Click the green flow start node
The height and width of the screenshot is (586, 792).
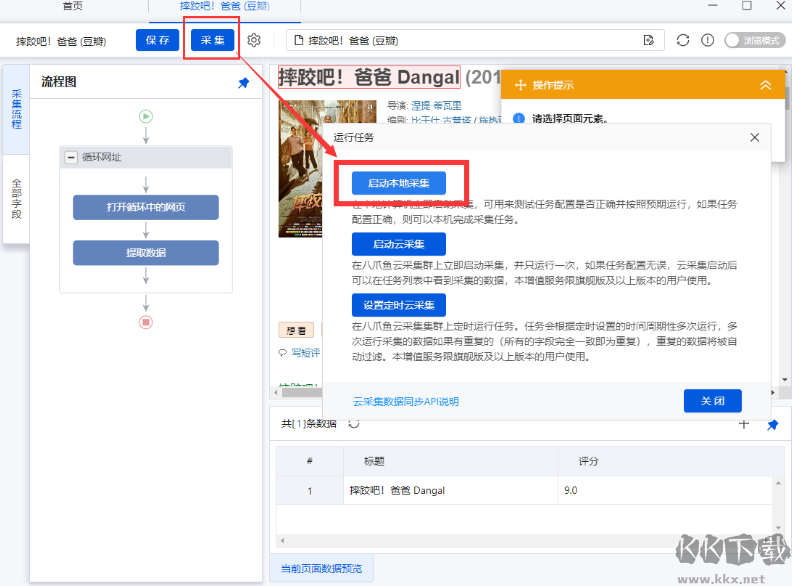(145, 117)
